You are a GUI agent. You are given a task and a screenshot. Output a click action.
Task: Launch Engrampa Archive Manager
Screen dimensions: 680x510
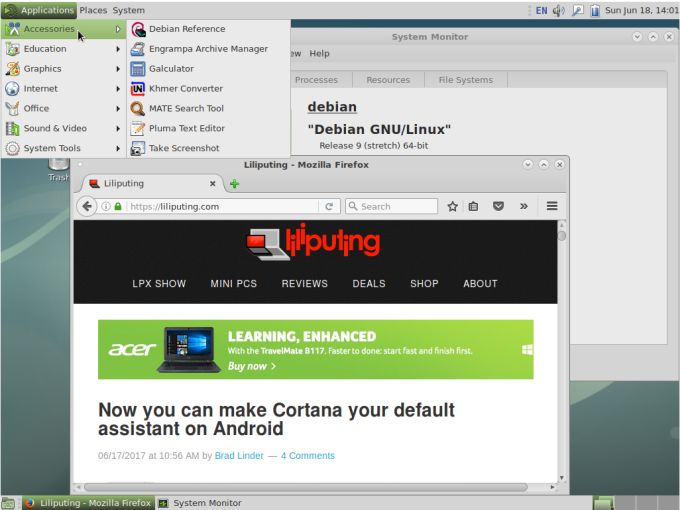tap(208, 49)
